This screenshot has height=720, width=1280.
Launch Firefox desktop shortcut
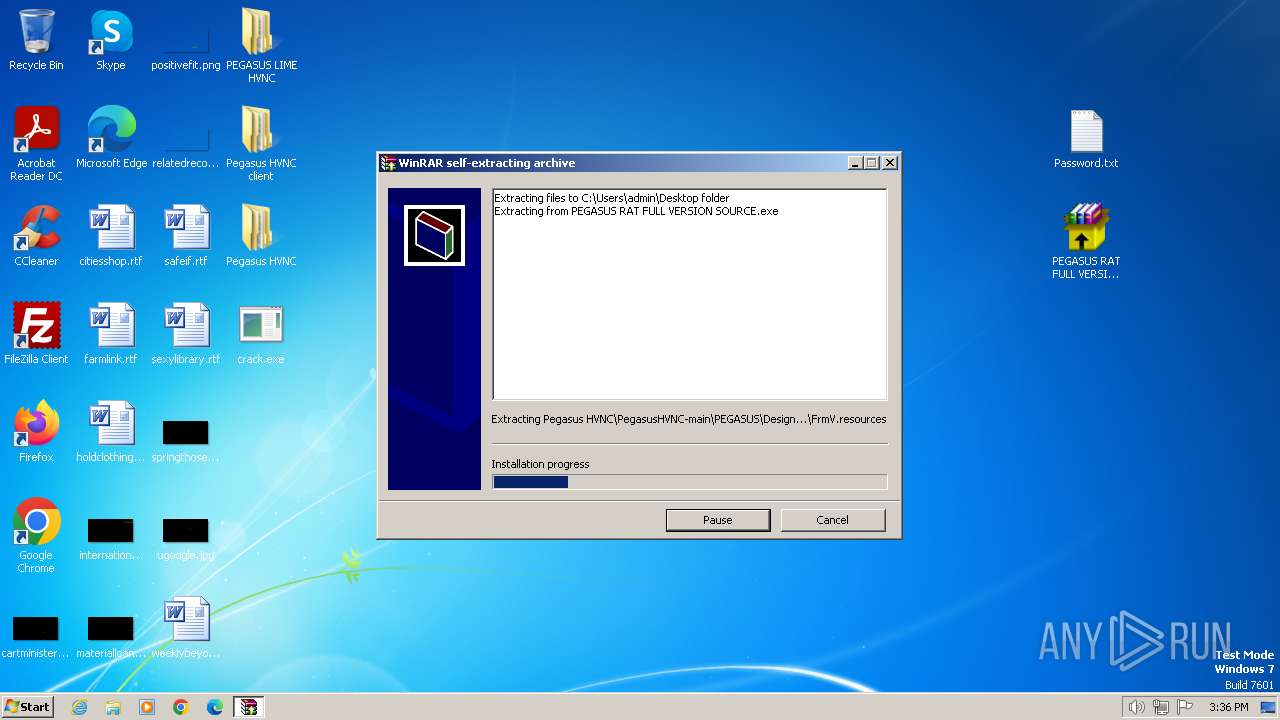click(36, 432)
